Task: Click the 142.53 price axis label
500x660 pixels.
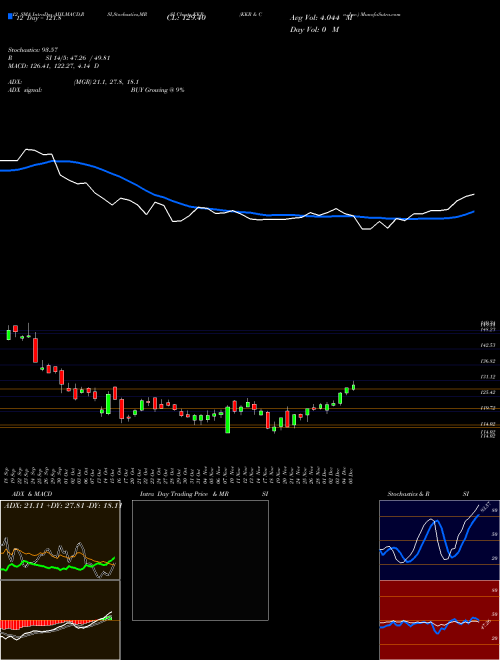Action: [x=487, y=345]
